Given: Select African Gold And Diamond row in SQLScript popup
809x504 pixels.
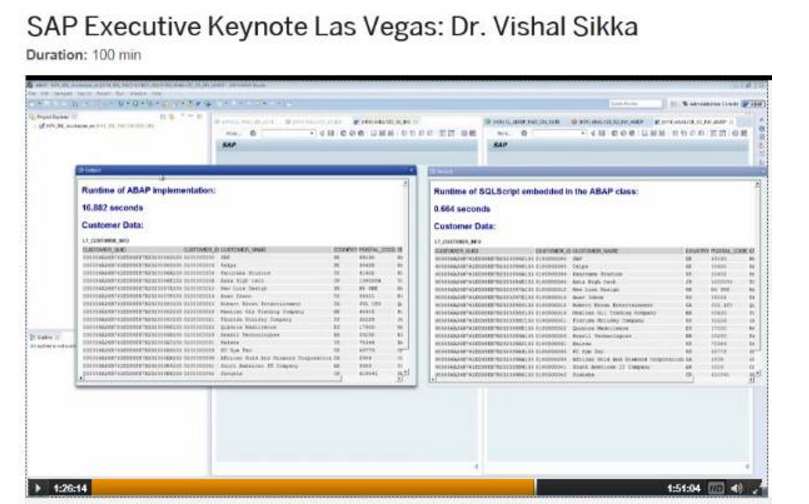Looking at the screenshot, I should click(593, 359).
